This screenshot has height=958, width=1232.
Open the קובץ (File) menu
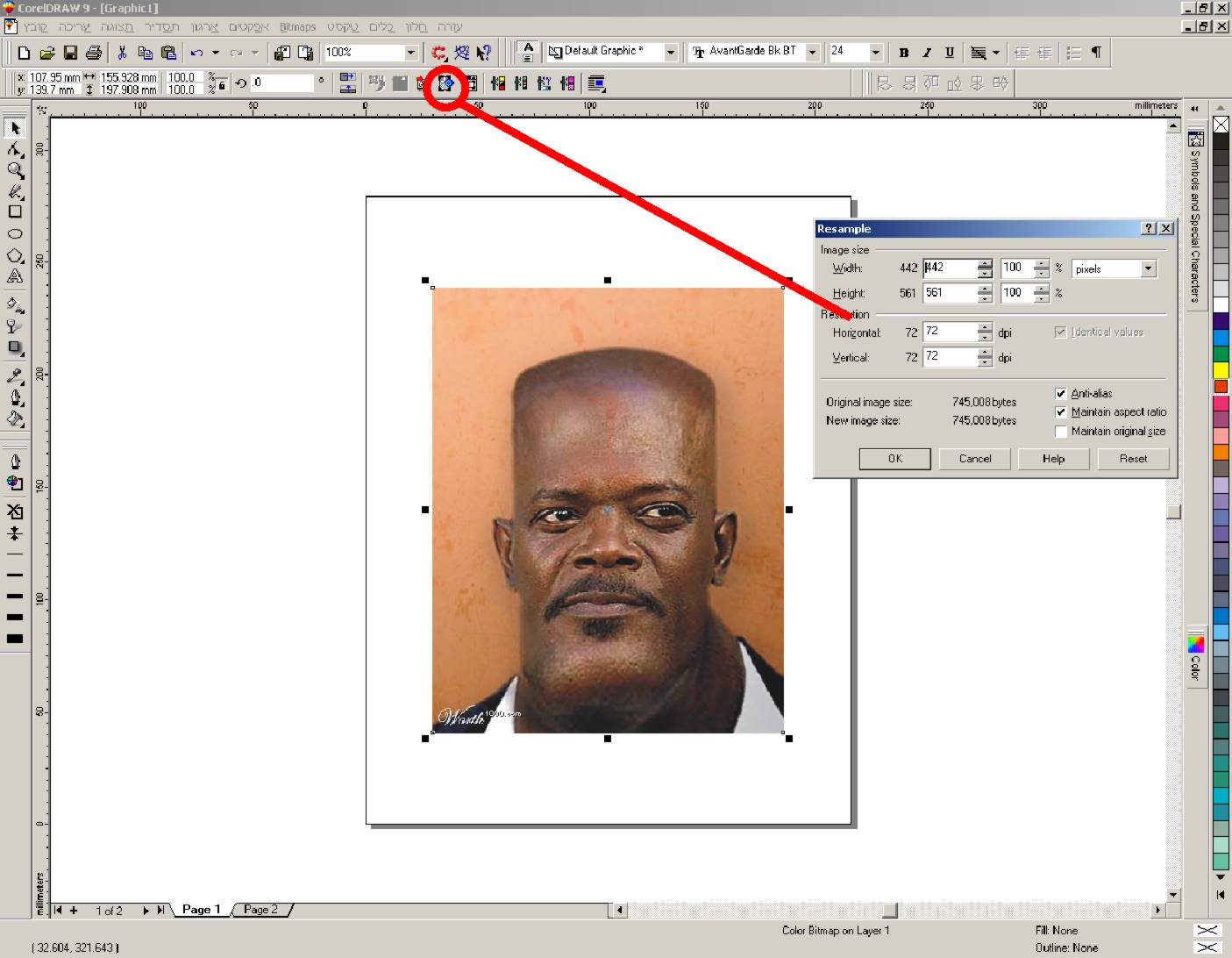coord(36,27)
